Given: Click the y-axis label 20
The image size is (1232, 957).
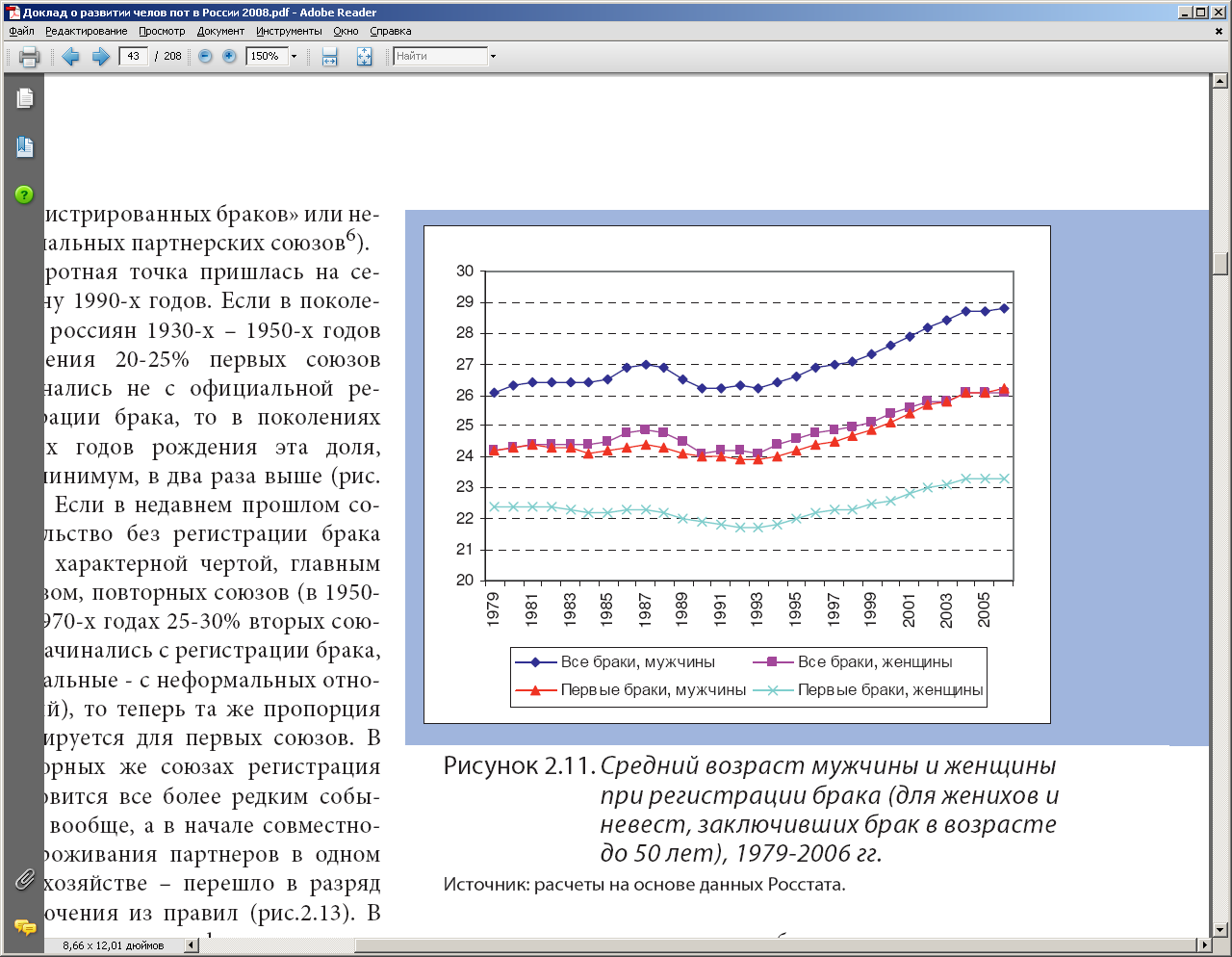Looking at the screenshot, I should 465,581.
